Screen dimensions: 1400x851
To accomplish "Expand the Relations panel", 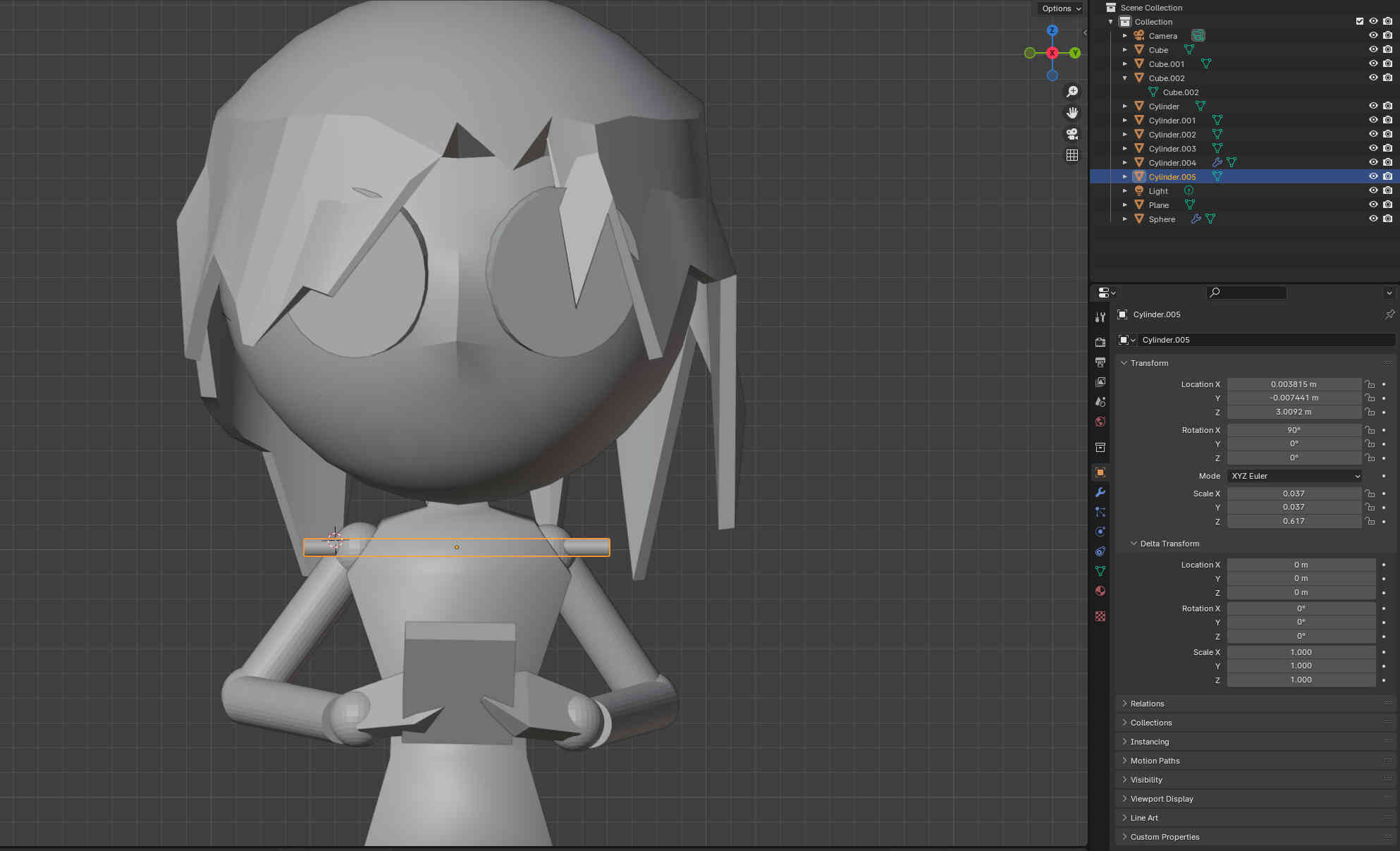I will tap(1147, 704).
